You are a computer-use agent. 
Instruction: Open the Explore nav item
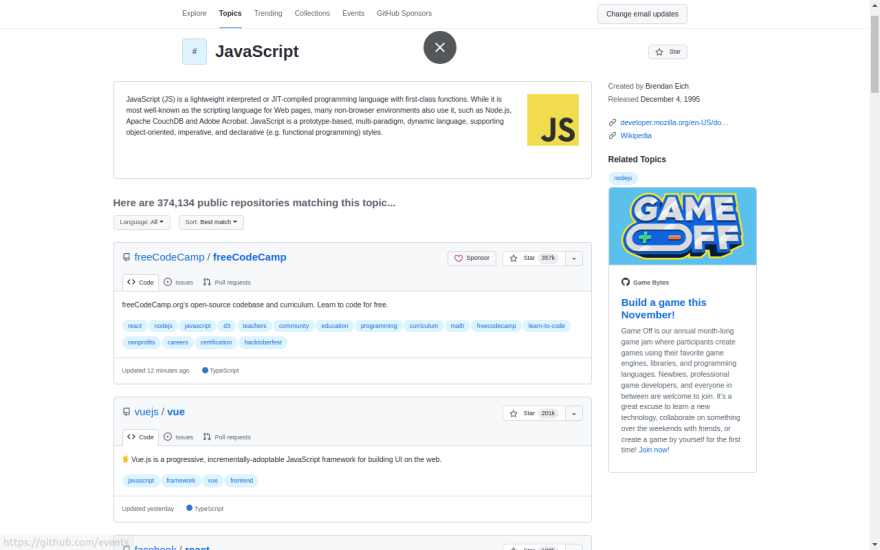click(x=194, y=13)
